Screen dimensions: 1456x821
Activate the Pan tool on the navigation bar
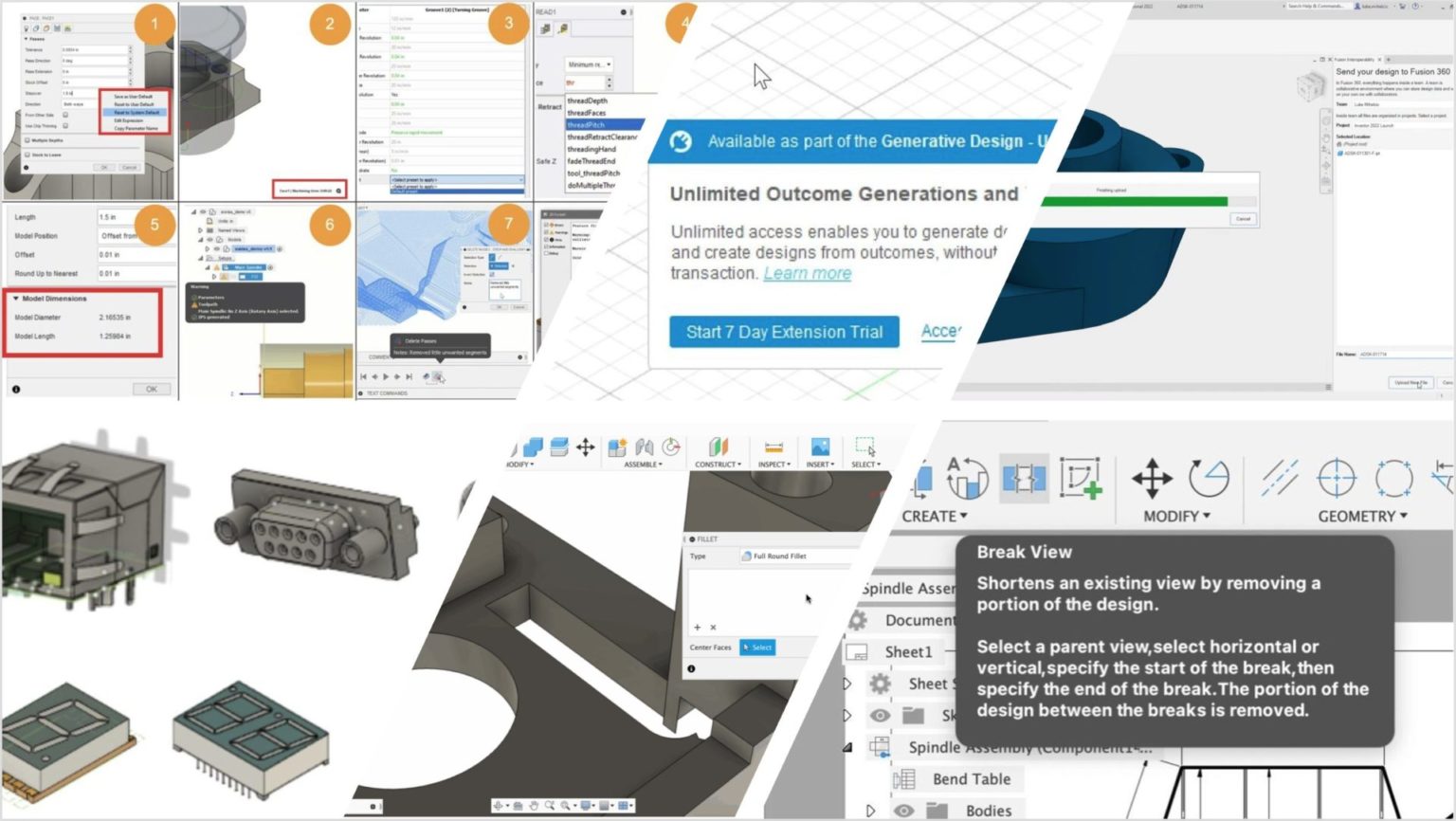pos(535,805)
